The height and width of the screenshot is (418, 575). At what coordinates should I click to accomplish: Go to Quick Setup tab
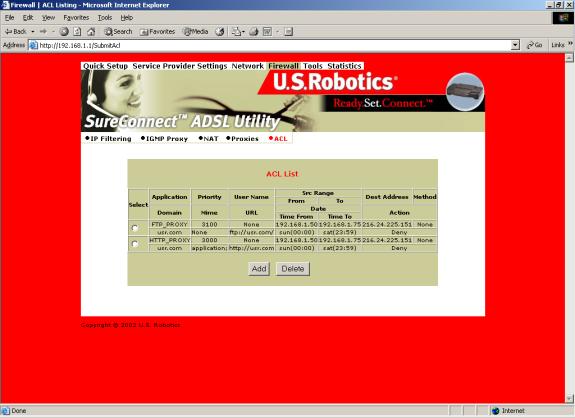(x=105, y=66)
